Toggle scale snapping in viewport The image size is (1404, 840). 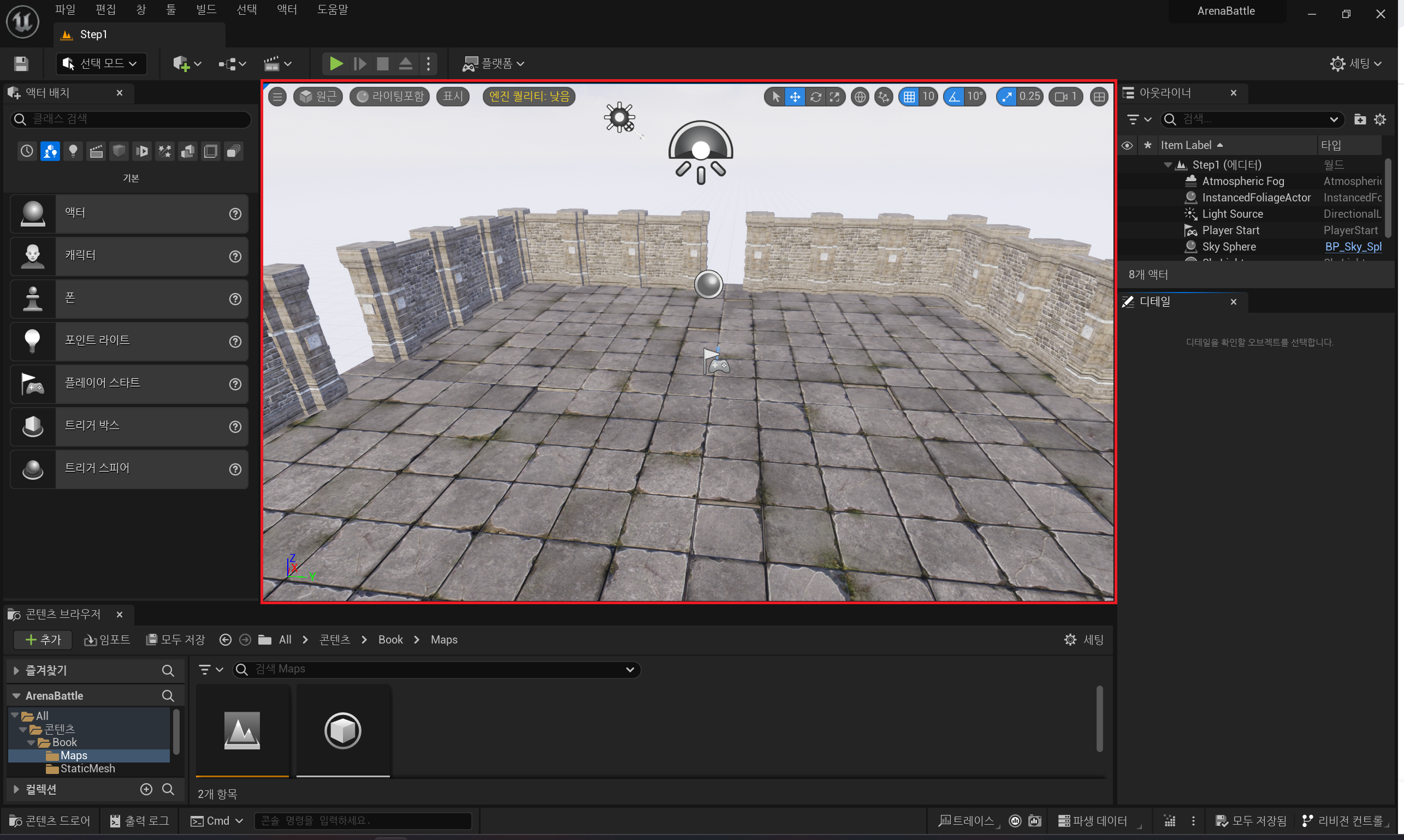pos(1006,97)
